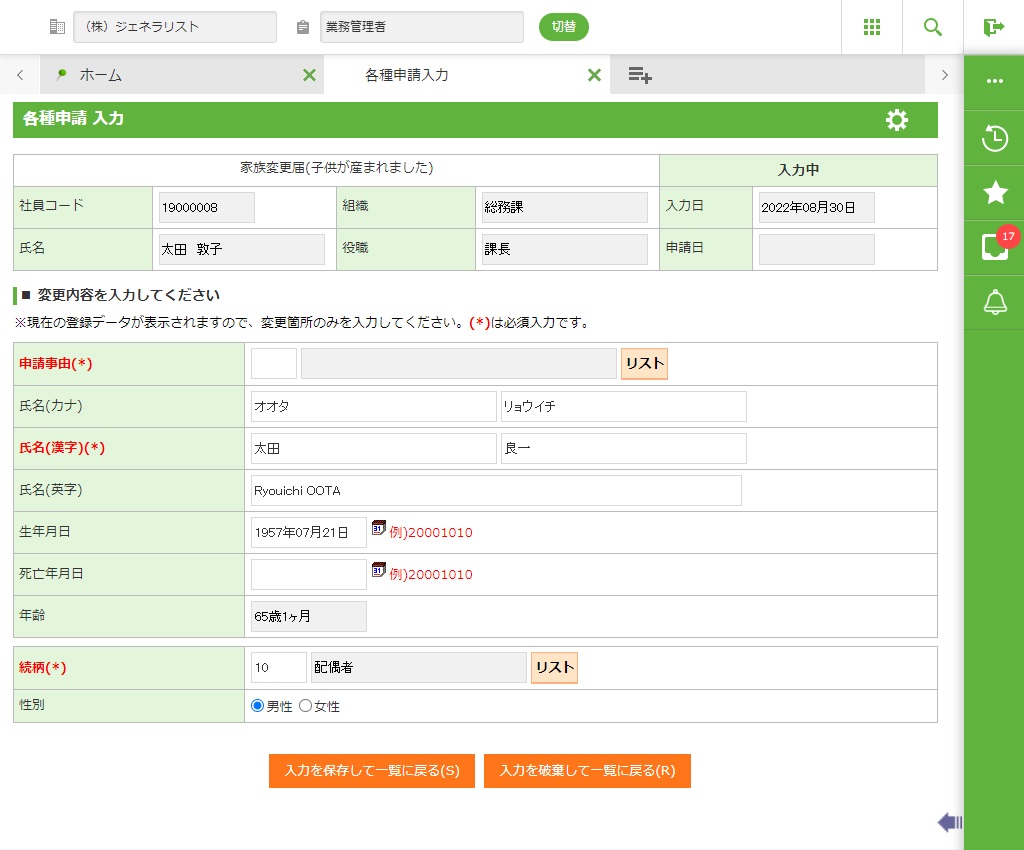Open the リスト picker for 申請事由
The width and height of the screenshot is (1024, 850).
point(644,364)
